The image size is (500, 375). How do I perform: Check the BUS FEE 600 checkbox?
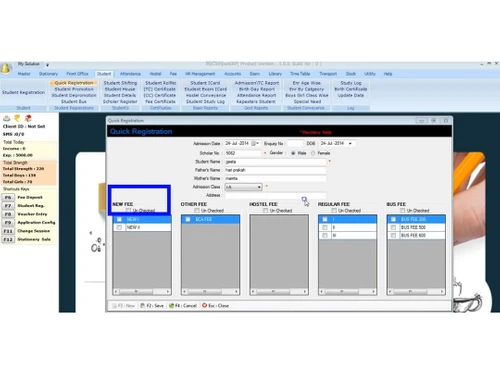coord(393,235)
